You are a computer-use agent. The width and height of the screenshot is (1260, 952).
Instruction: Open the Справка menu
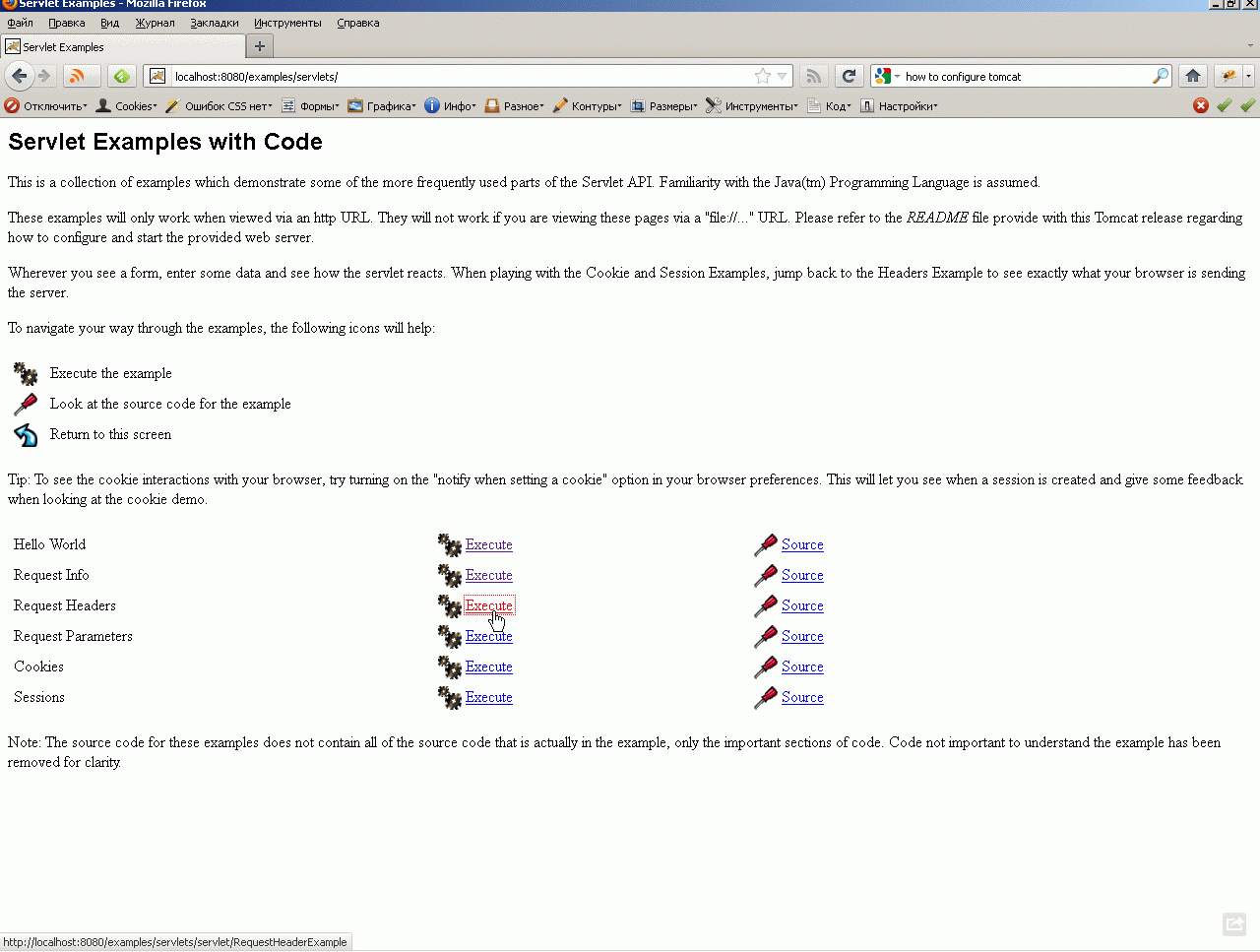(357, 23)
